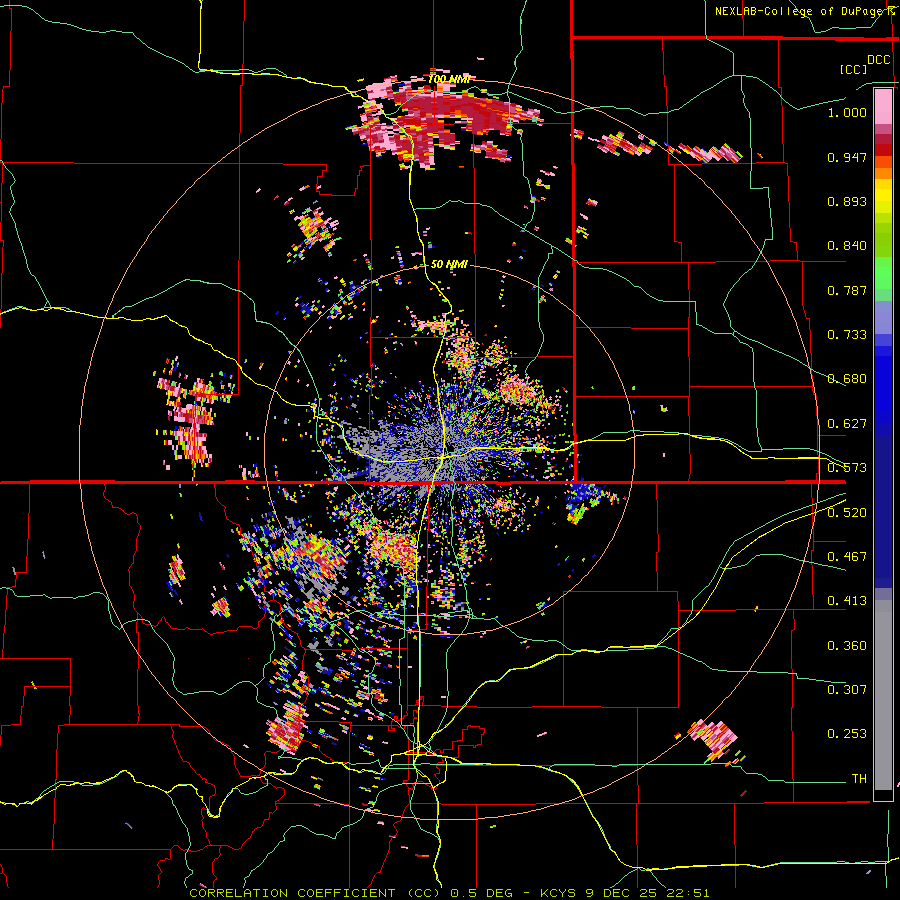This screenshot has height=900, width=900.
Task: Select the 0.307 legend value
Action: pyautogui.click(x=847, y=690)
